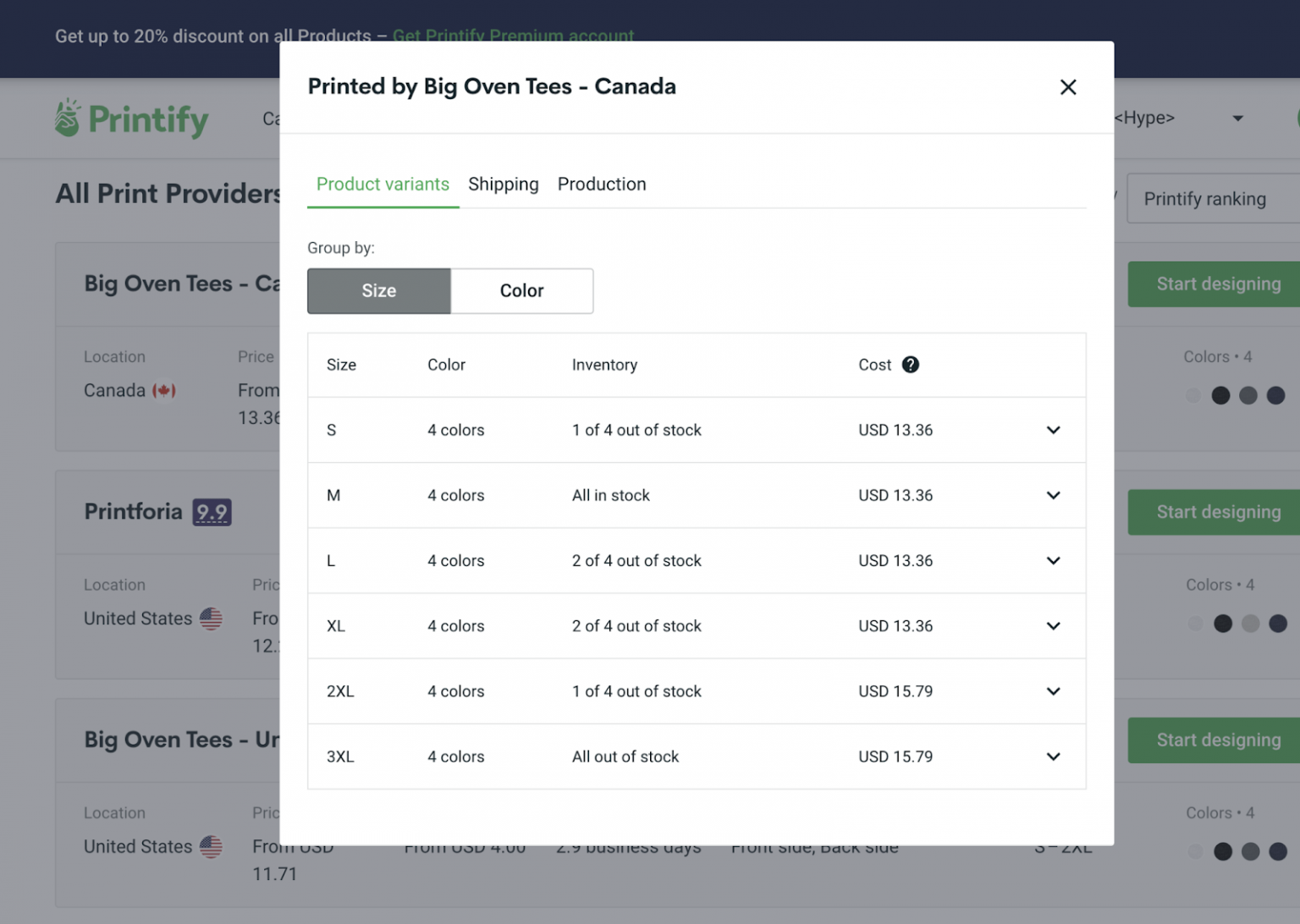Viewport: 1300px width, 924px height.
Task: Close the Big Oven Tees dialog
Action: (1067, 87)
